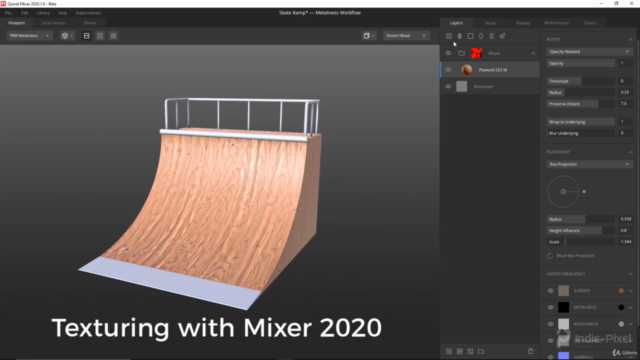The width and height of the screenshot is (640, 360).
Task: Click the third icon in the bottom layer bar
Action: 470,351
